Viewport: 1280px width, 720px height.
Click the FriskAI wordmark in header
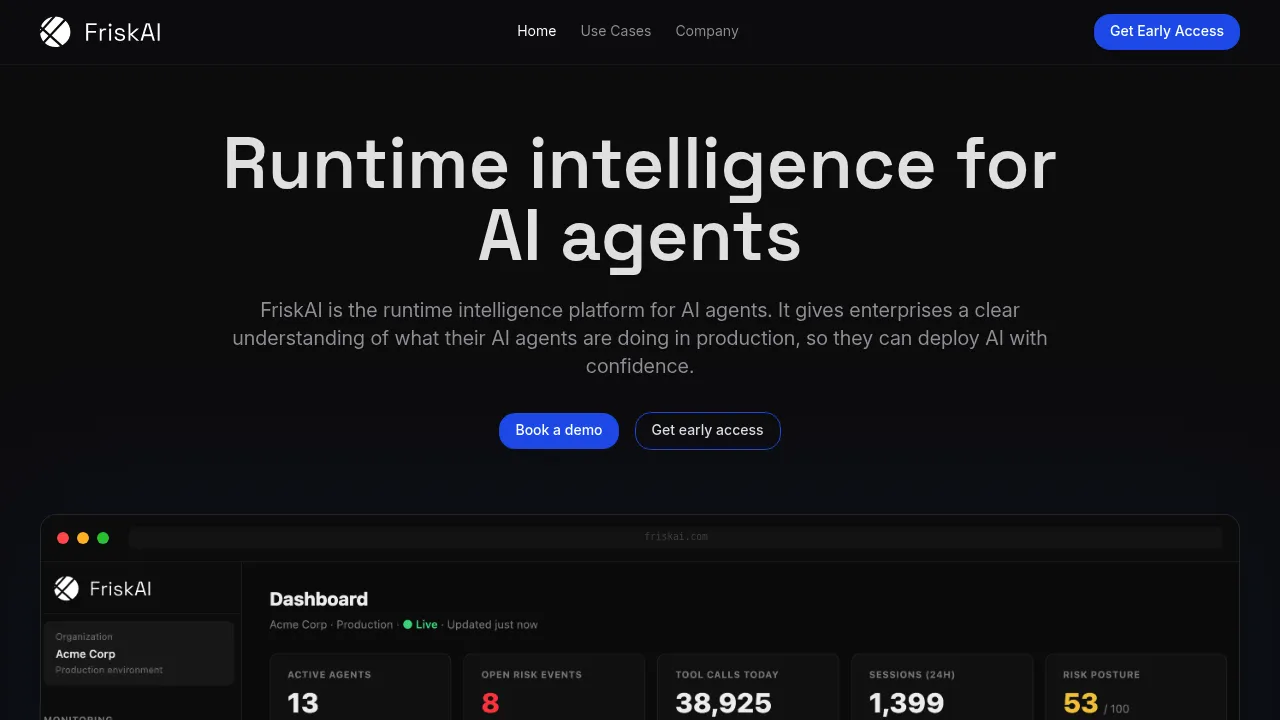[123, 32]
